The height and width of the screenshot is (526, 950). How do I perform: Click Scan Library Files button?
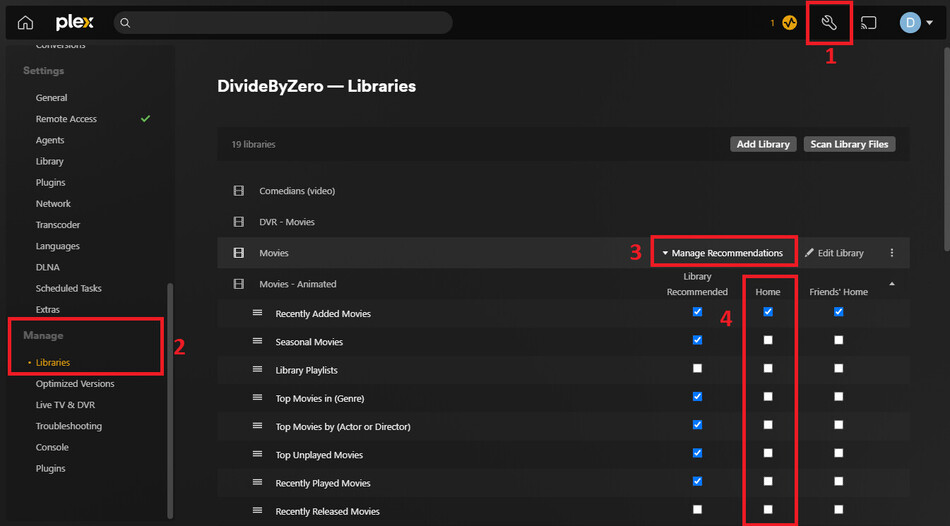tap(849, 144)
